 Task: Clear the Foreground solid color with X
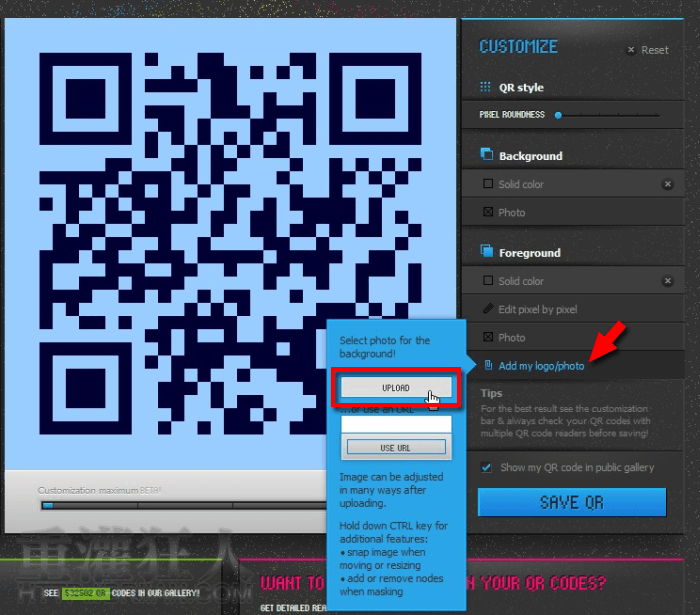(667, 281)
